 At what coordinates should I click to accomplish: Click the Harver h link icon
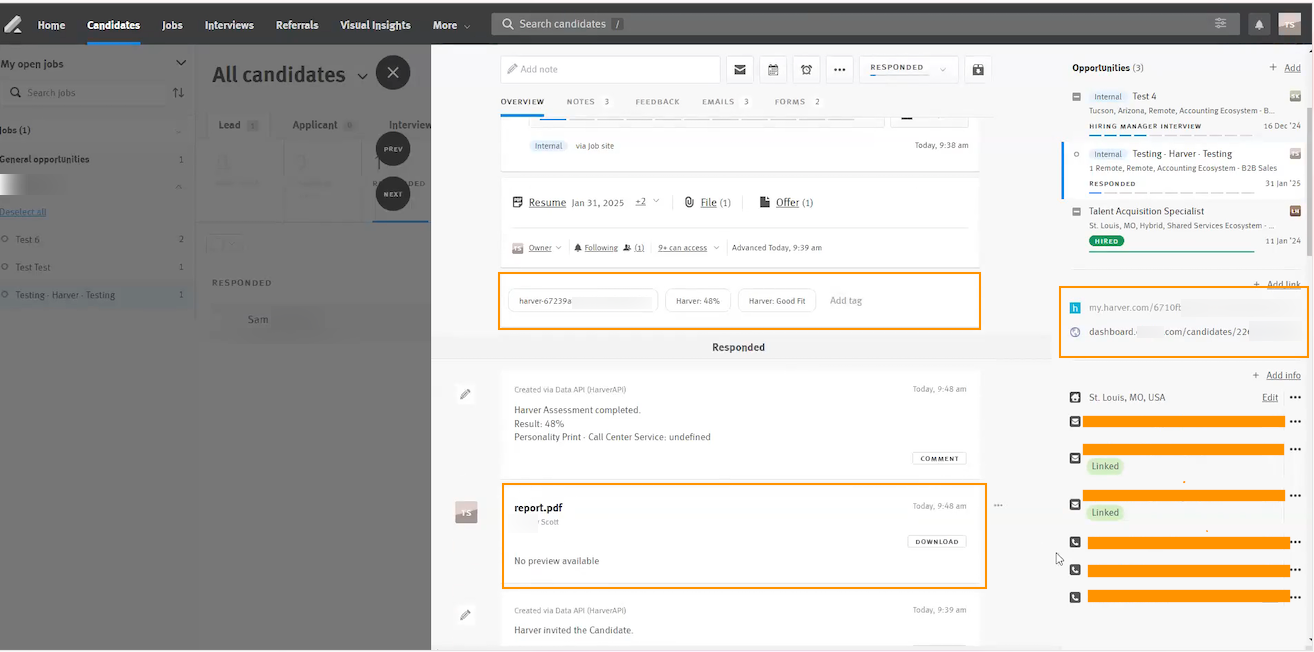coord(1075,309)
